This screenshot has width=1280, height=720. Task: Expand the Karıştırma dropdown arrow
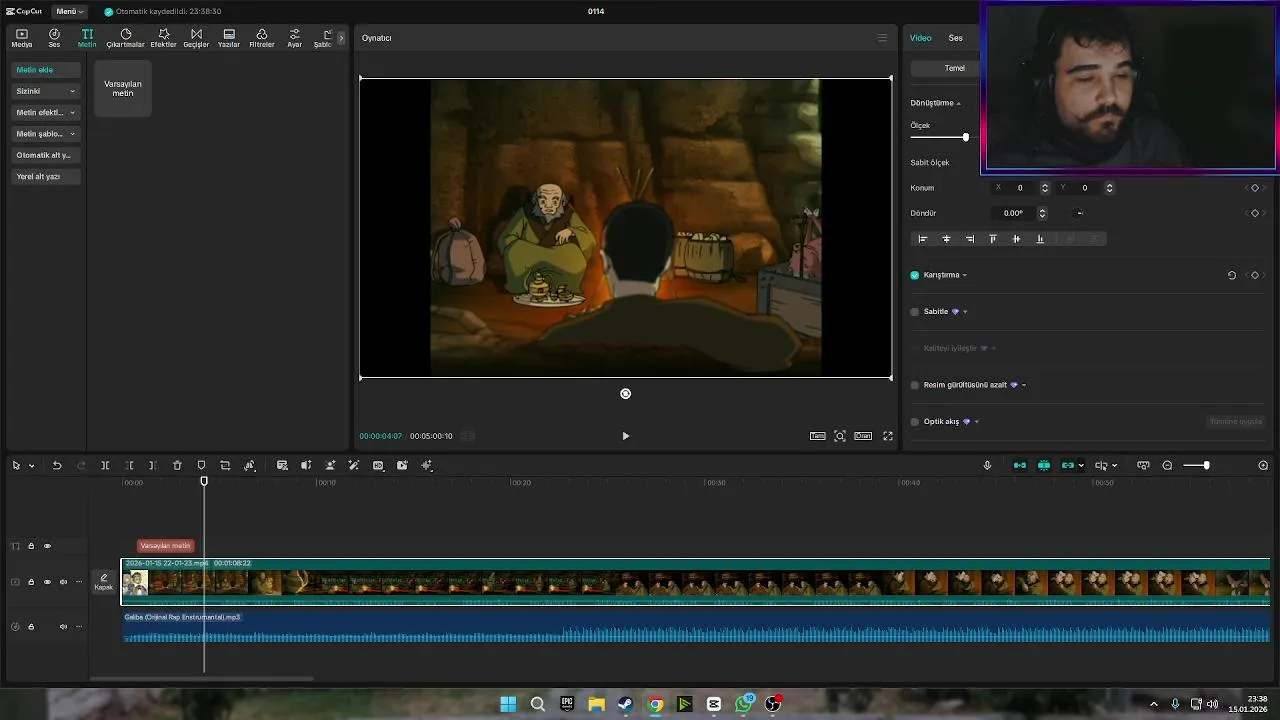964,275
